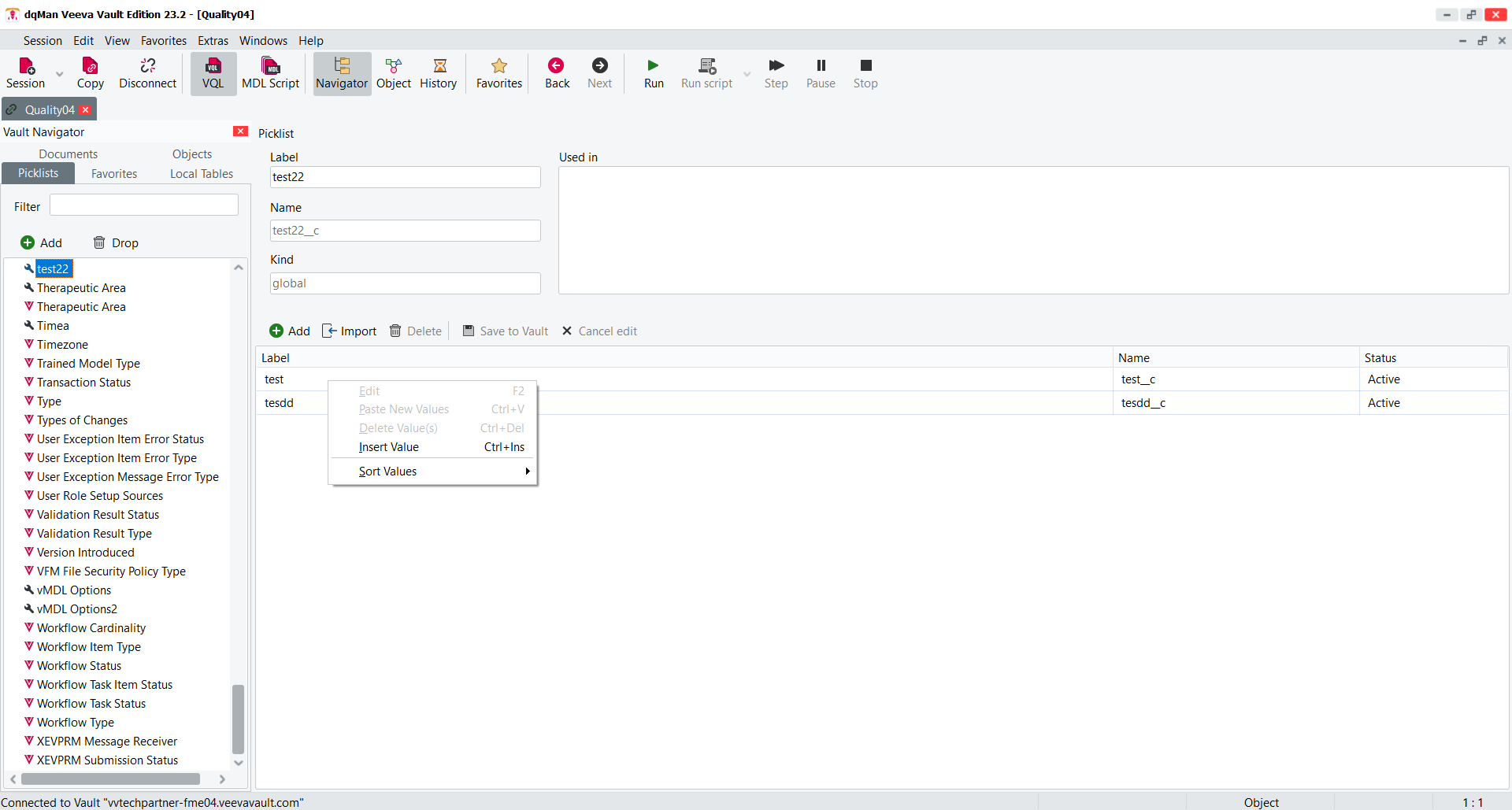Open the Object view
The width and height of the screenshot is (1512, 810).
[x=394, y=73]
